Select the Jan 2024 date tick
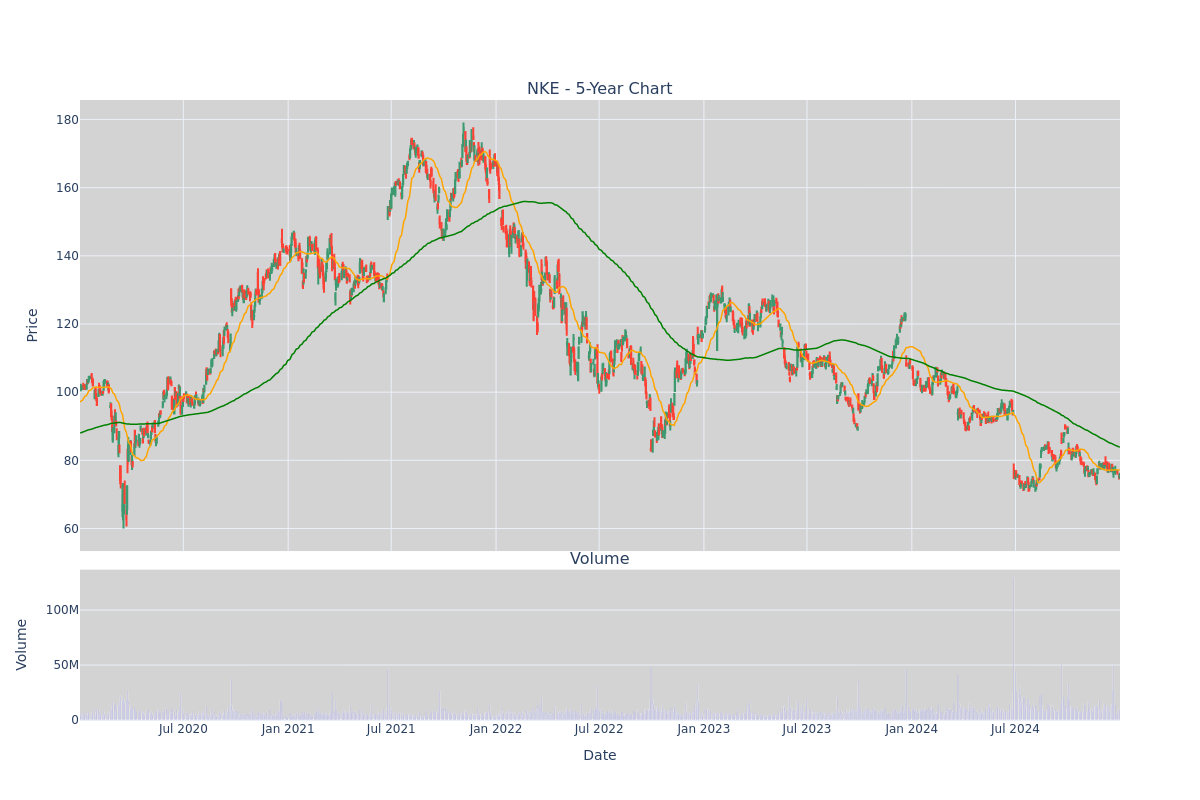 (x=912, y=729)
